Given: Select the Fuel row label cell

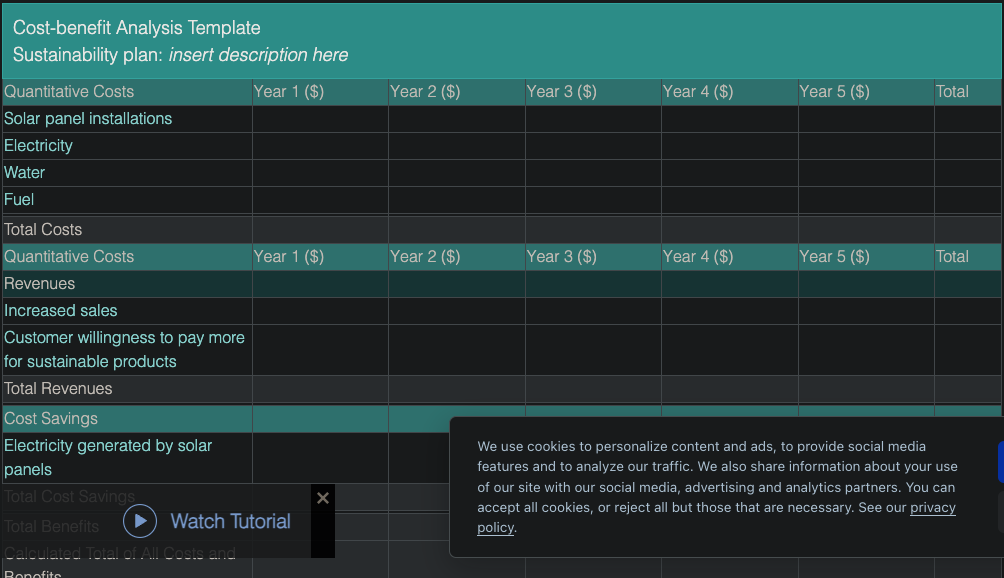Looking at the screenshot, I should point(20,200).
